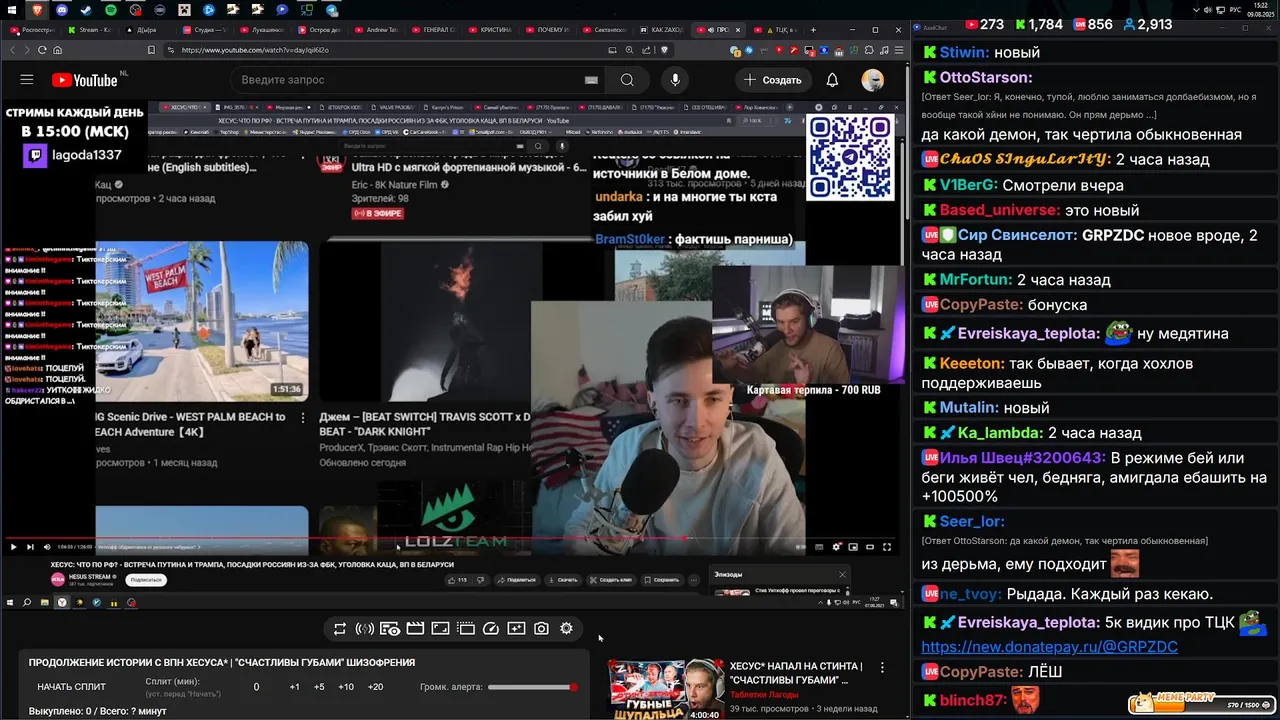Open Windows Start menu
The width and height of the screenshot is (1280, 720).
point(11,9)
